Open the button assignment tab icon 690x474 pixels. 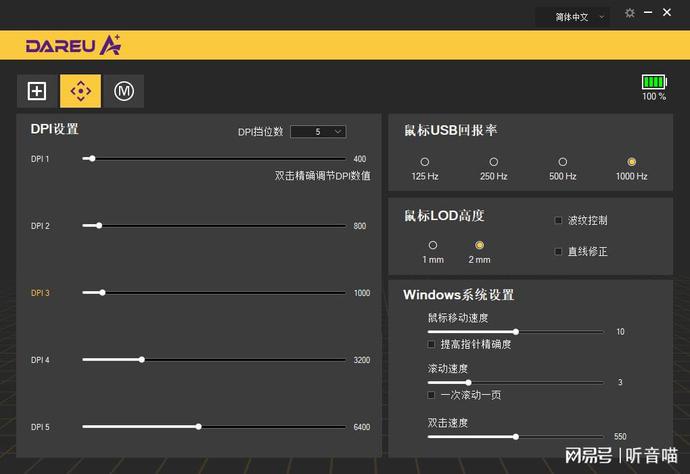point(37,91)
